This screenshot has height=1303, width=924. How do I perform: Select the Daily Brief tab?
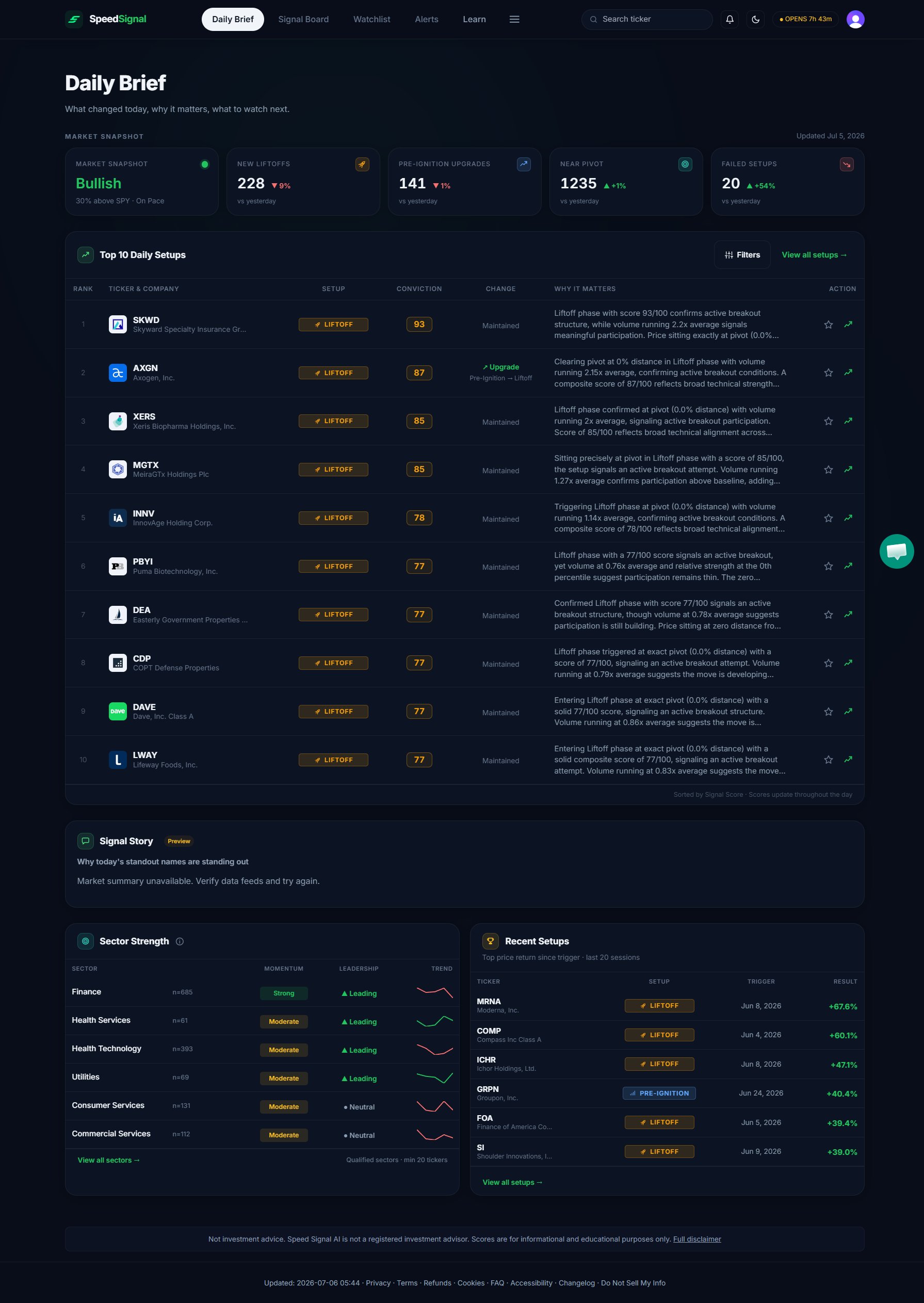(x=233, y=19)
